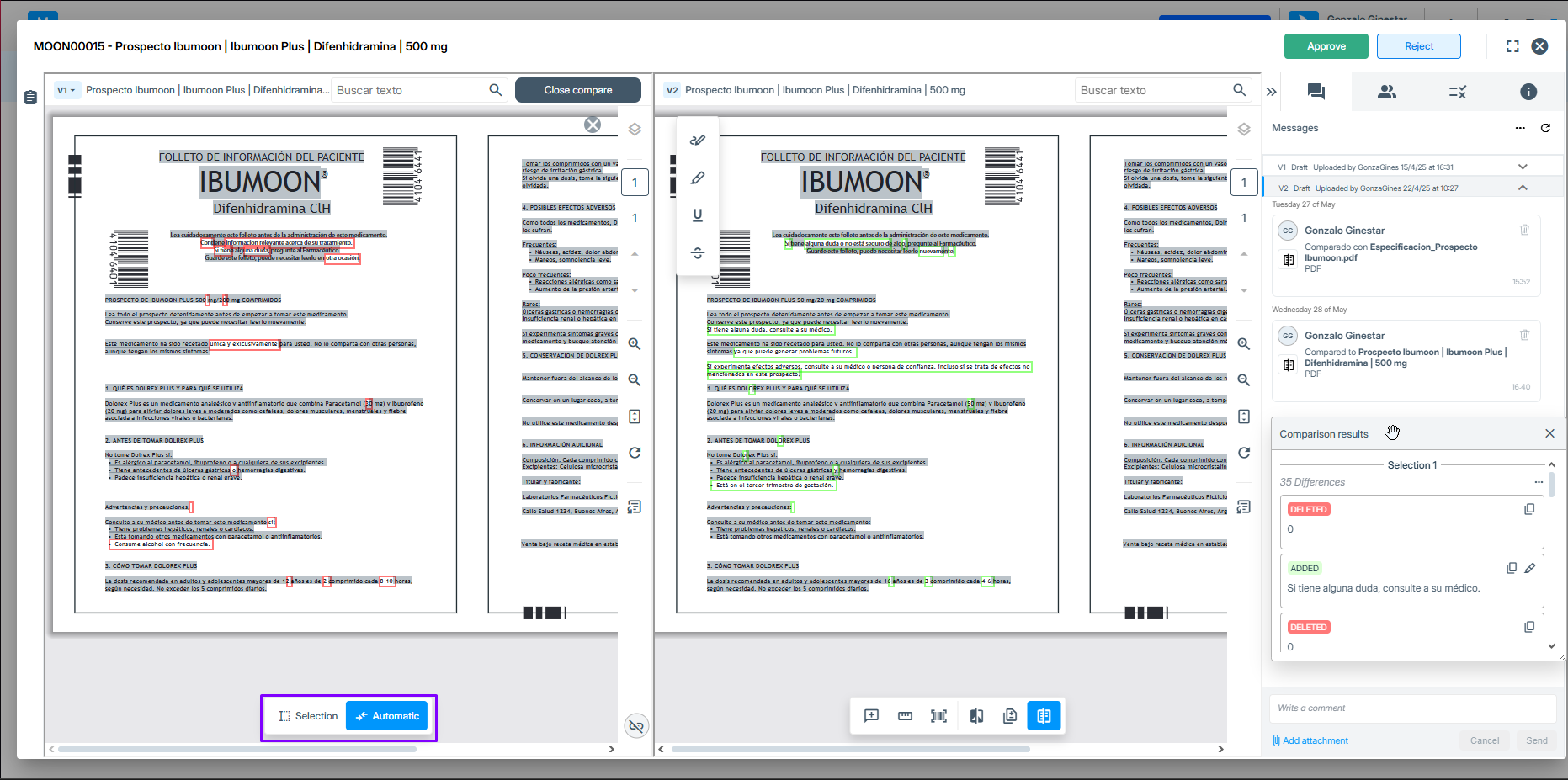Expand the V1 Draft messages section

(1522, 167)
